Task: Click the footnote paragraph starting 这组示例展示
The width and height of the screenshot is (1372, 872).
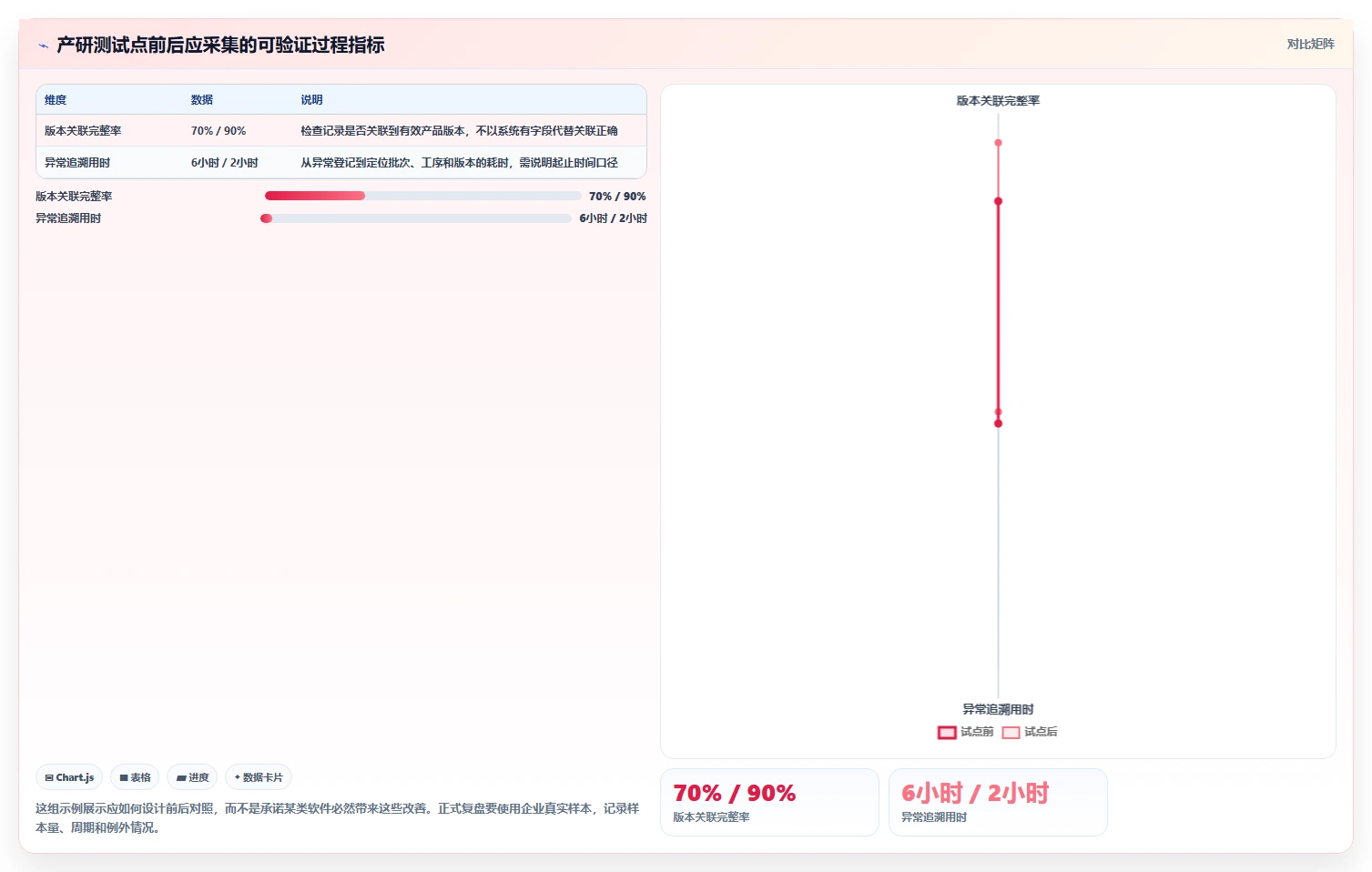Action: click(337, 817)
